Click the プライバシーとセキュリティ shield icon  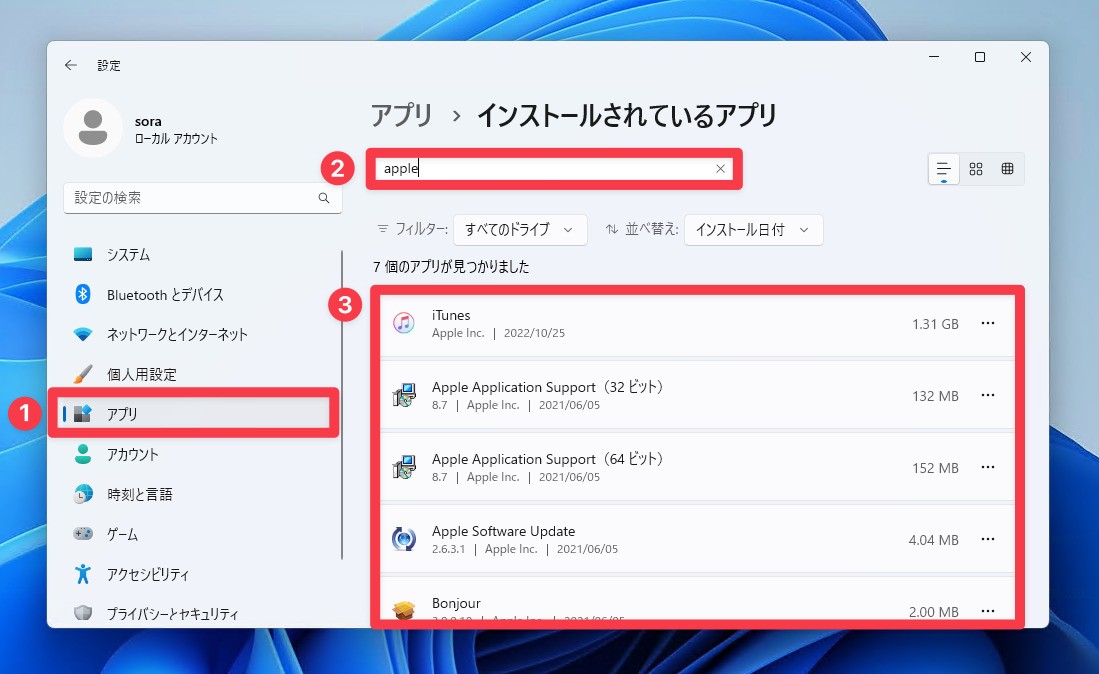(x=83, y=613)
